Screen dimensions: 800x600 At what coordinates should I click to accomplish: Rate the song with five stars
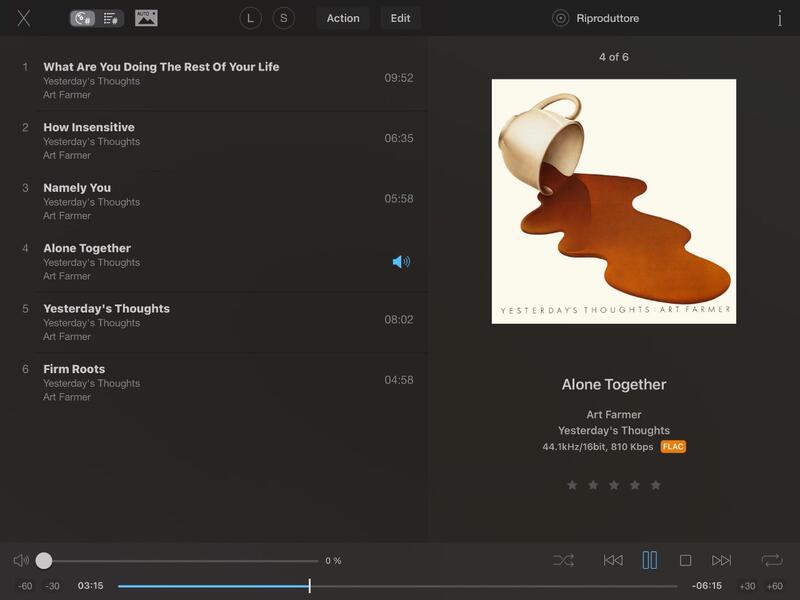(656, 485)
